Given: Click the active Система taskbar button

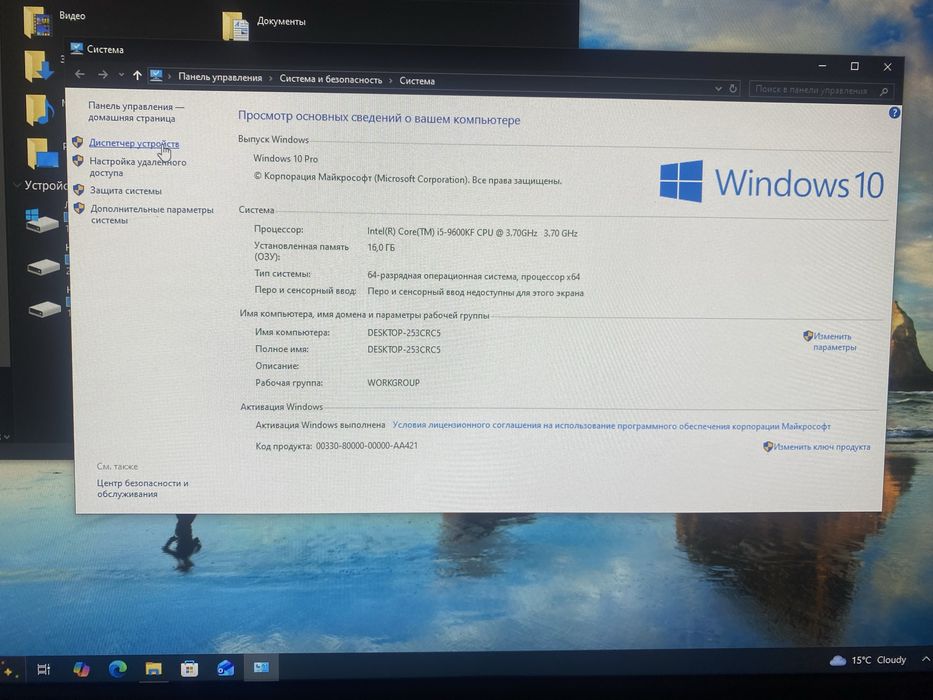Looking at the screenshot, I should (261, 667).
